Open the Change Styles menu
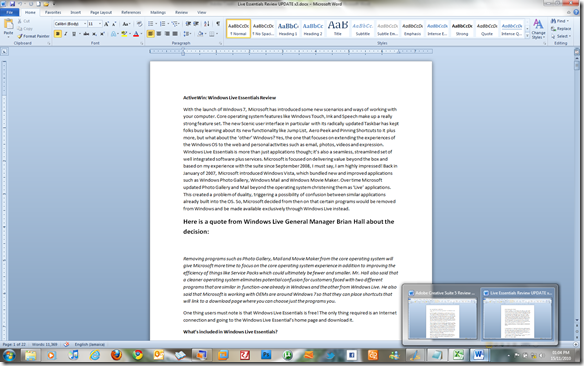584x366 pixels. 538,29
